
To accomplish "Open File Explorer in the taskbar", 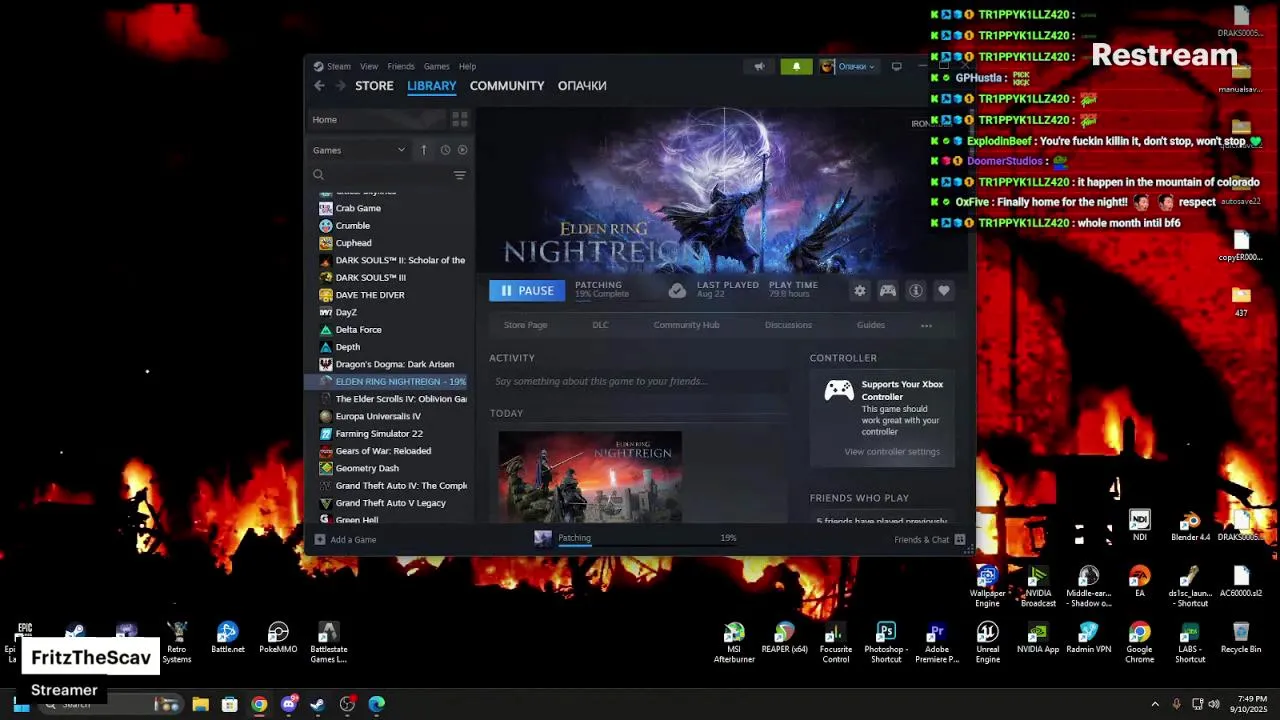I will pos(200,704).
